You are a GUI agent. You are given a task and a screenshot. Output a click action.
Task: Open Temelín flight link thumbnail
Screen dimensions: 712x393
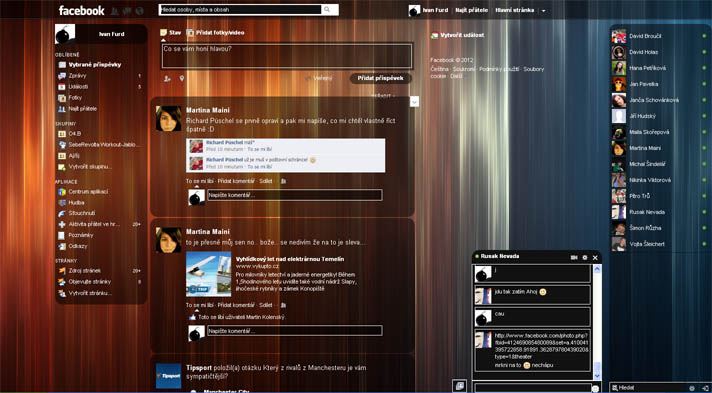click(208, 274)
